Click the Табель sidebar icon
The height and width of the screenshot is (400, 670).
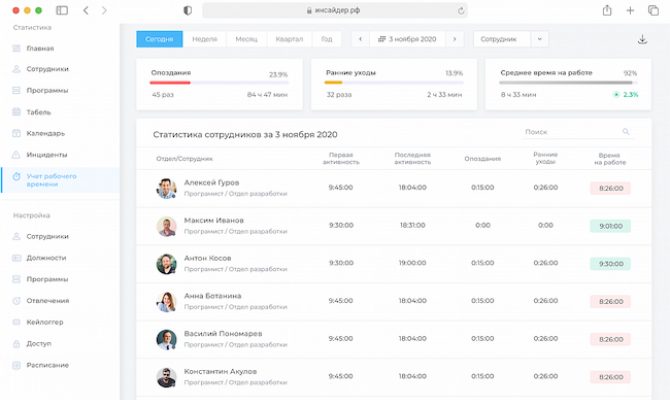point(17,112)
